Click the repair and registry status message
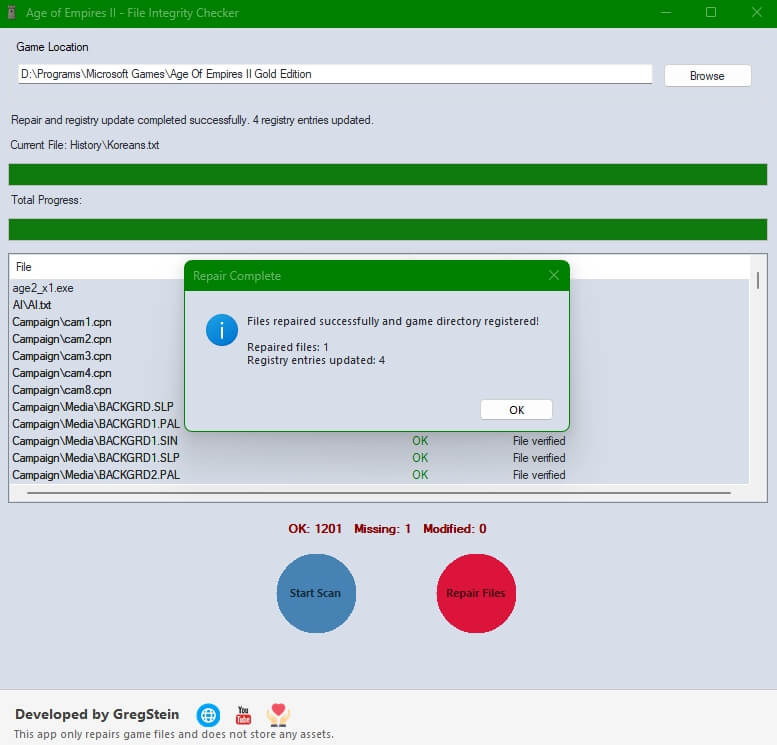The height and width of the screenshot is (745, 777). click(192, 120)
